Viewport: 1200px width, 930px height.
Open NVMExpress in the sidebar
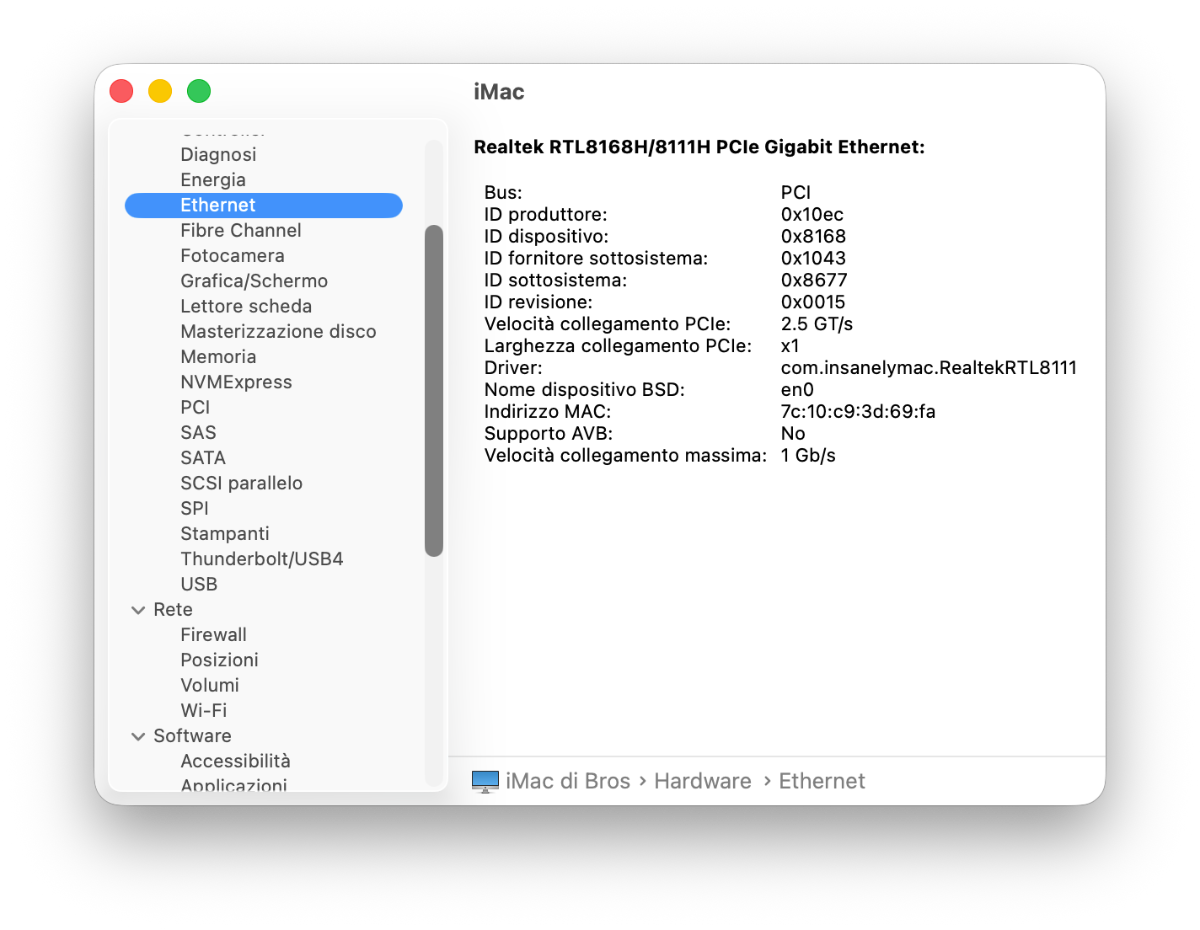[x=236, y=382]
